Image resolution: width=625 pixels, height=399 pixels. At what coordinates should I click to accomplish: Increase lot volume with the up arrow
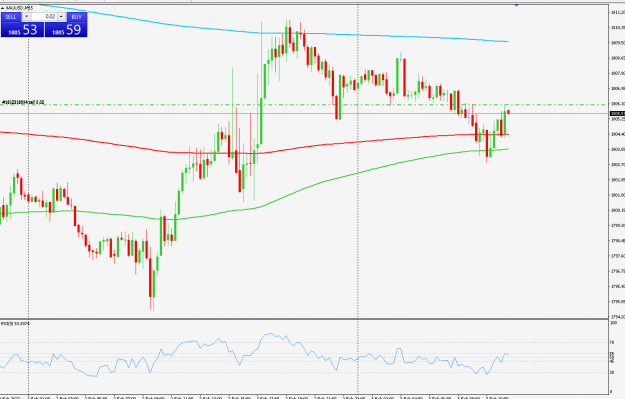click(x=61, y=17)
